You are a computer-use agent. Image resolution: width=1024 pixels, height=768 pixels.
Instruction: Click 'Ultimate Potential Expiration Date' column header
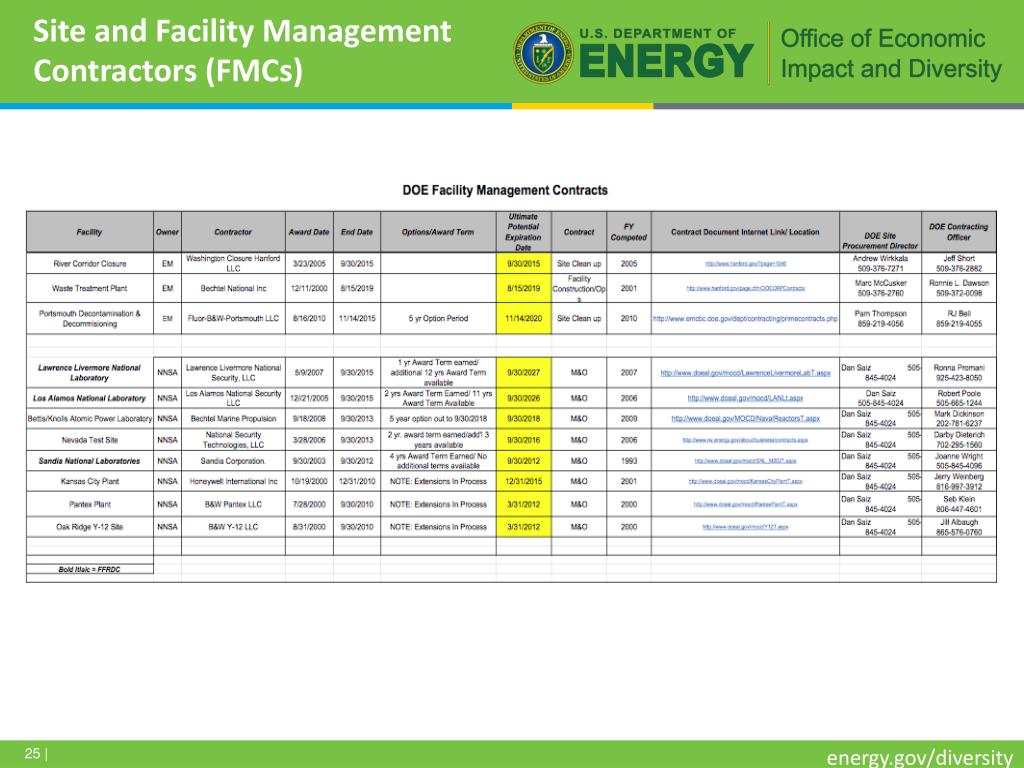pyautogui.click(x=523, y=232)
